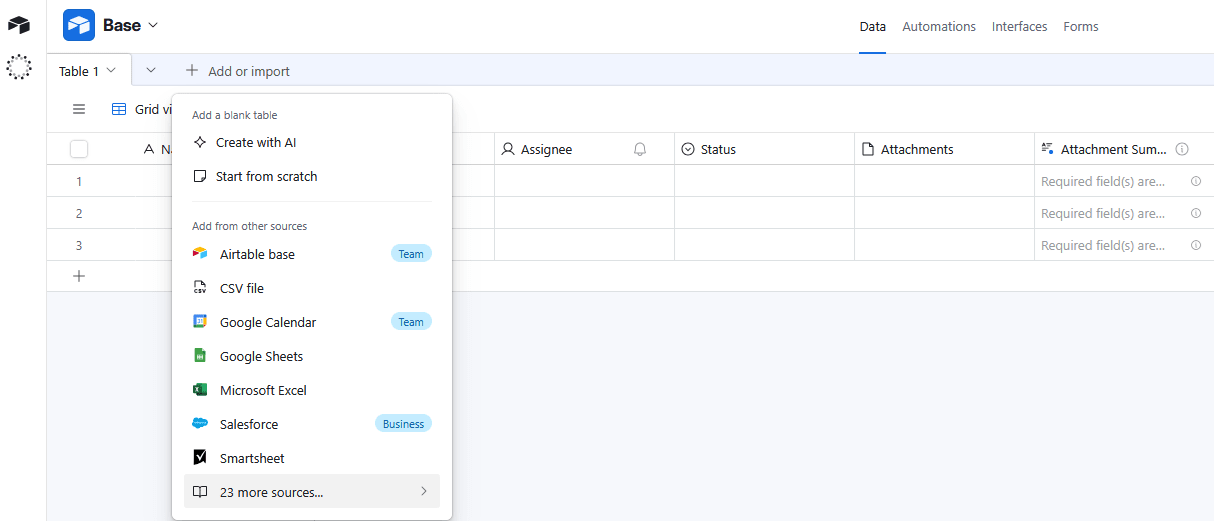This screenshot has height=521, width=1214.
Task: Select Google Sheets as import source
Action: point(261,356)
